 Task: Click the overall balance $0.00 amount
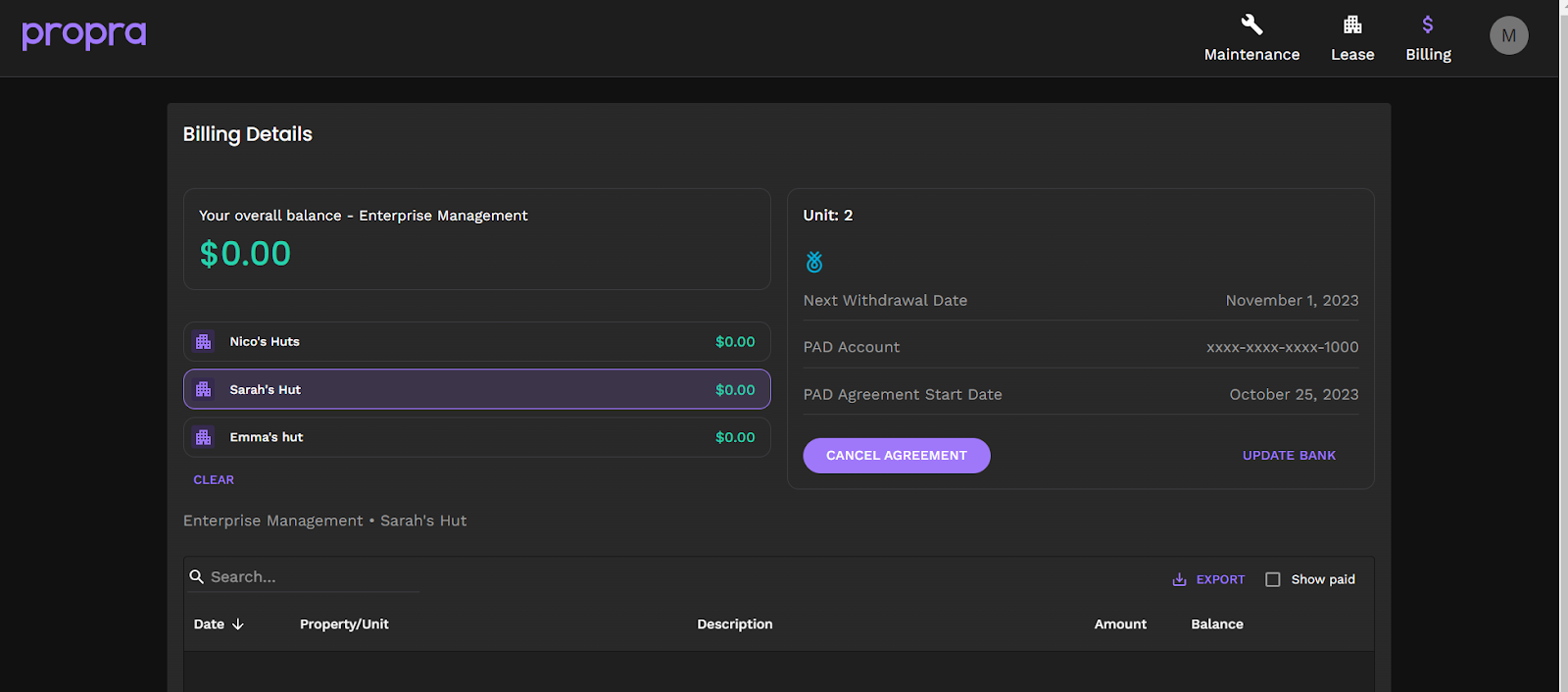tap(245, 254)
